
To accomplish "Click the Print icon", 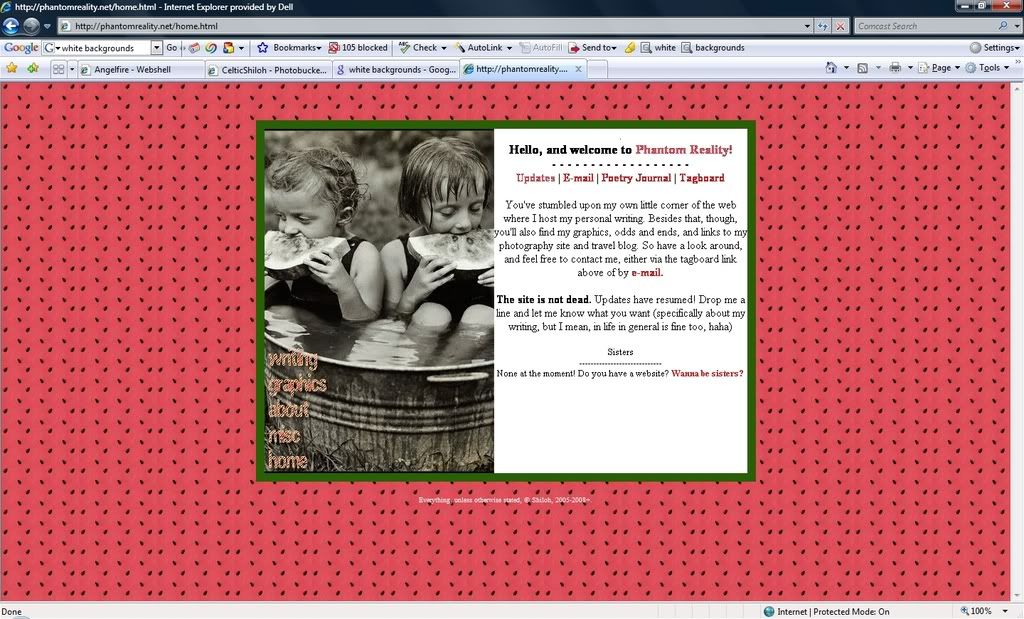I will tap(895, 68).
